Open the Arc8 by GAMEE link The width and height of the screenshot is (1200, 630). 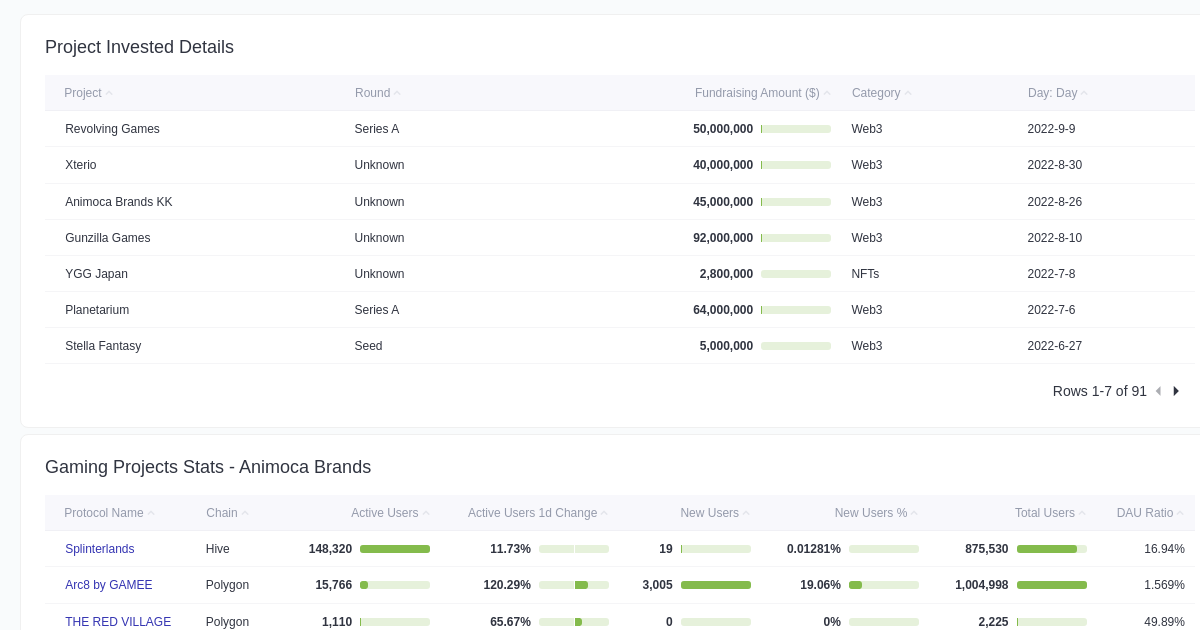(108, 584)
